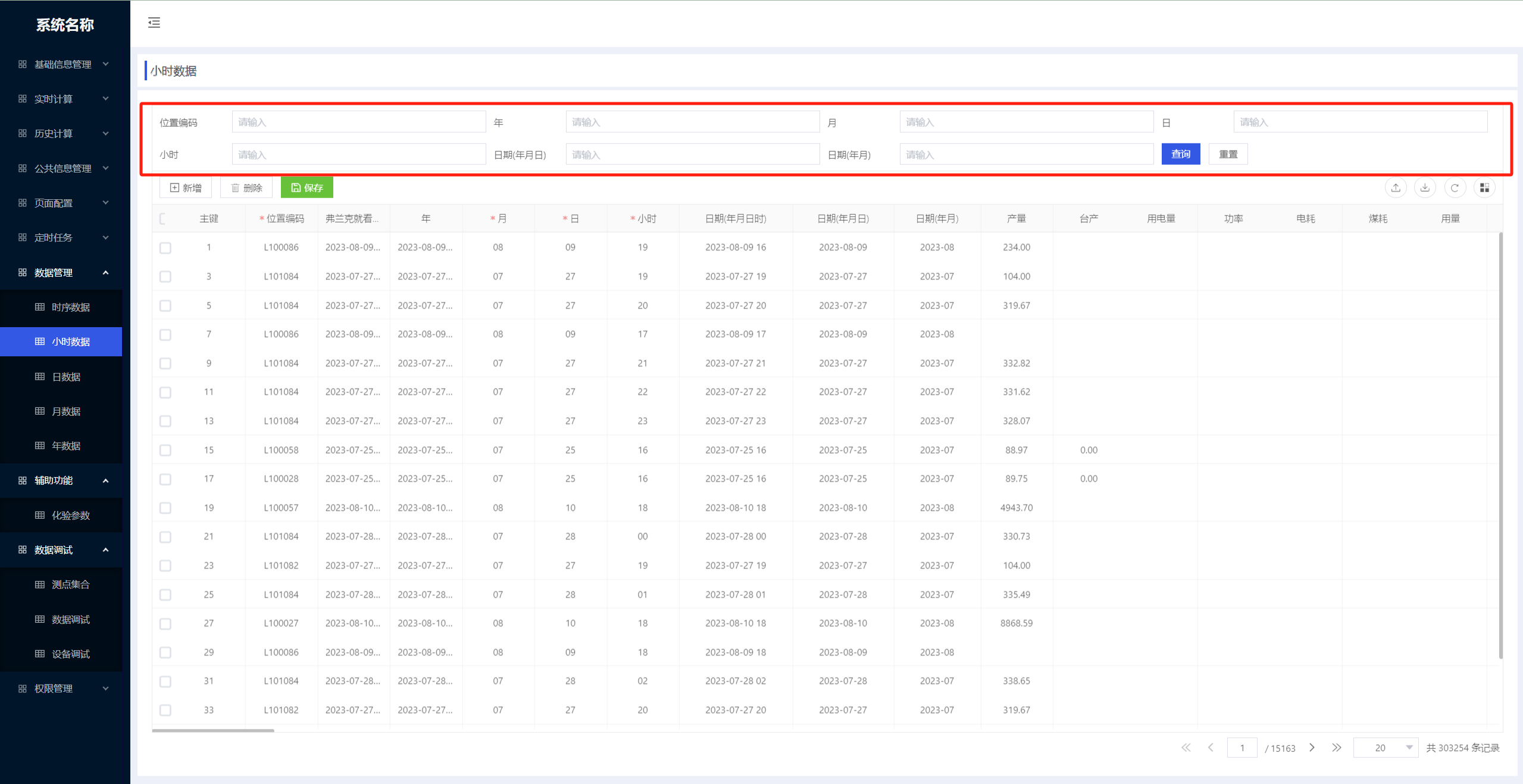Sort by the 产量 column header
1523x784 pixels.
[x=1017, y=218]
